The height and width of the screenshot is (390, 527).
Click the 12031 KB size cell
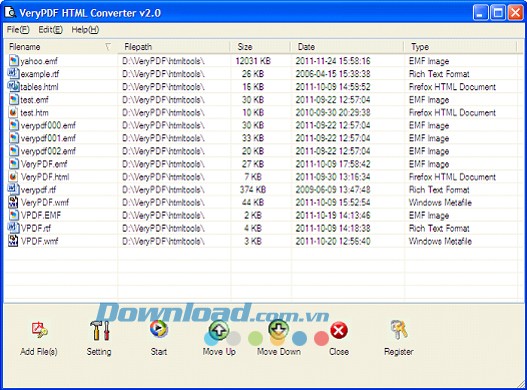coord(253,61)
